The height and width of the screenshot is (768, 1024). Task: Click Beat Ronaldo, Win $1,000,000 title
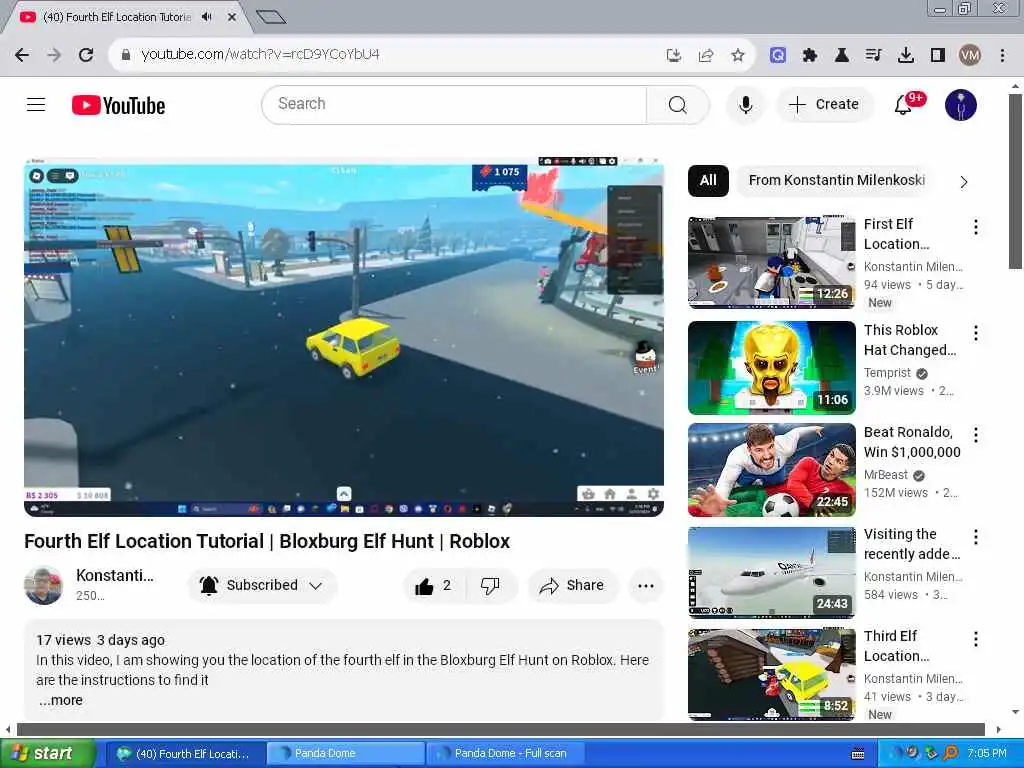912,442
